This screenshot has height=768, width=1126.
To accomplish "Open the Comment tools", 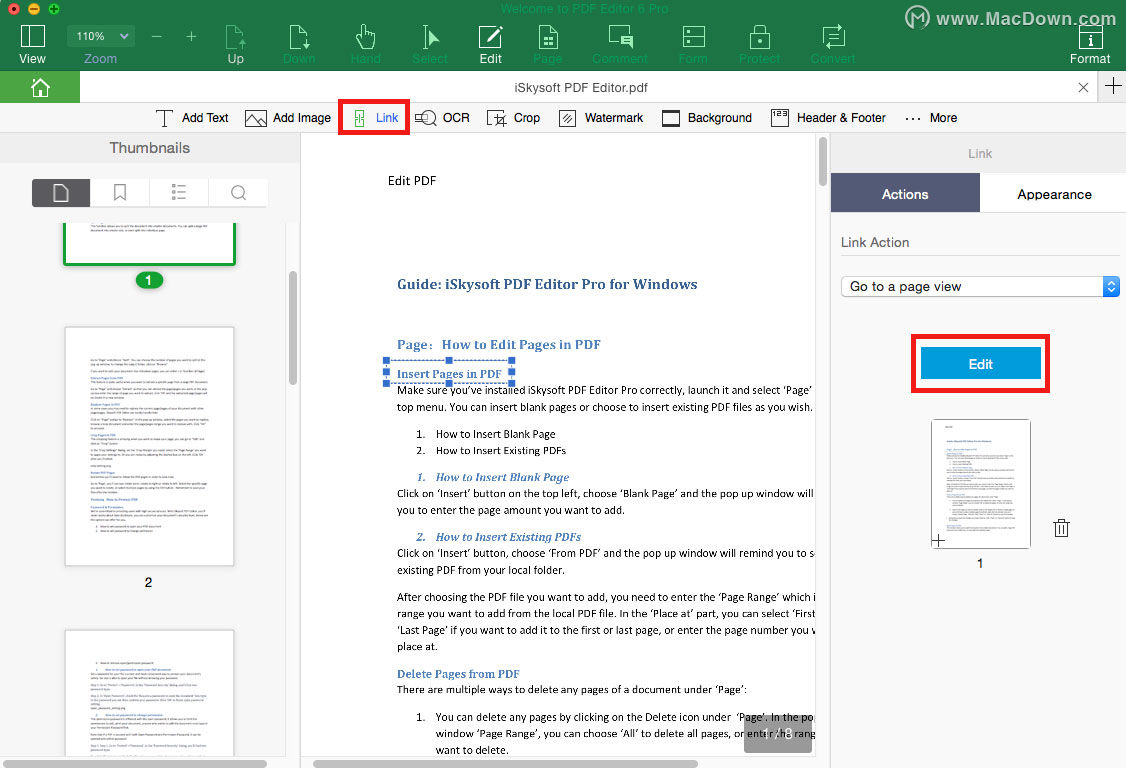I will [620, 45].
